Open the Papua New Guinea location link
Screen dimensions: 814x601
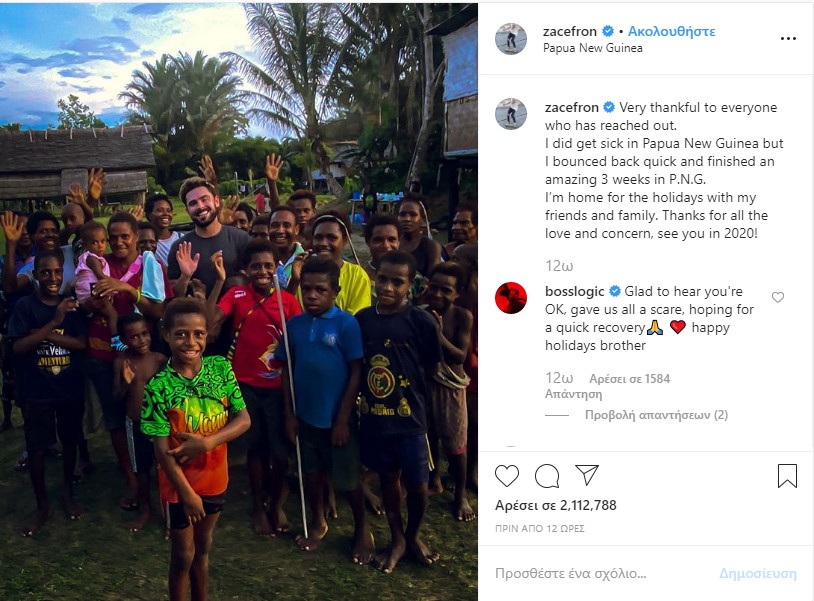click(592, 48)
